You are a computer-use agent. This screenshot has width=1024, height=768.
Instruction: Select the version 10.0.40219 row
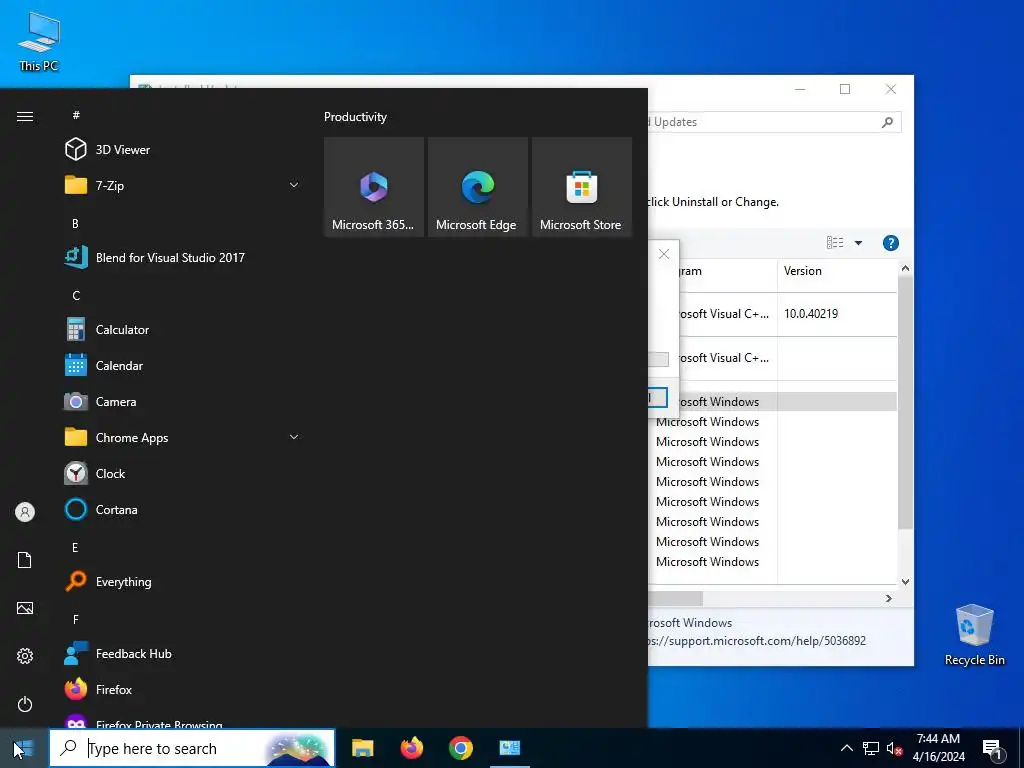click(x=772, y=314)
